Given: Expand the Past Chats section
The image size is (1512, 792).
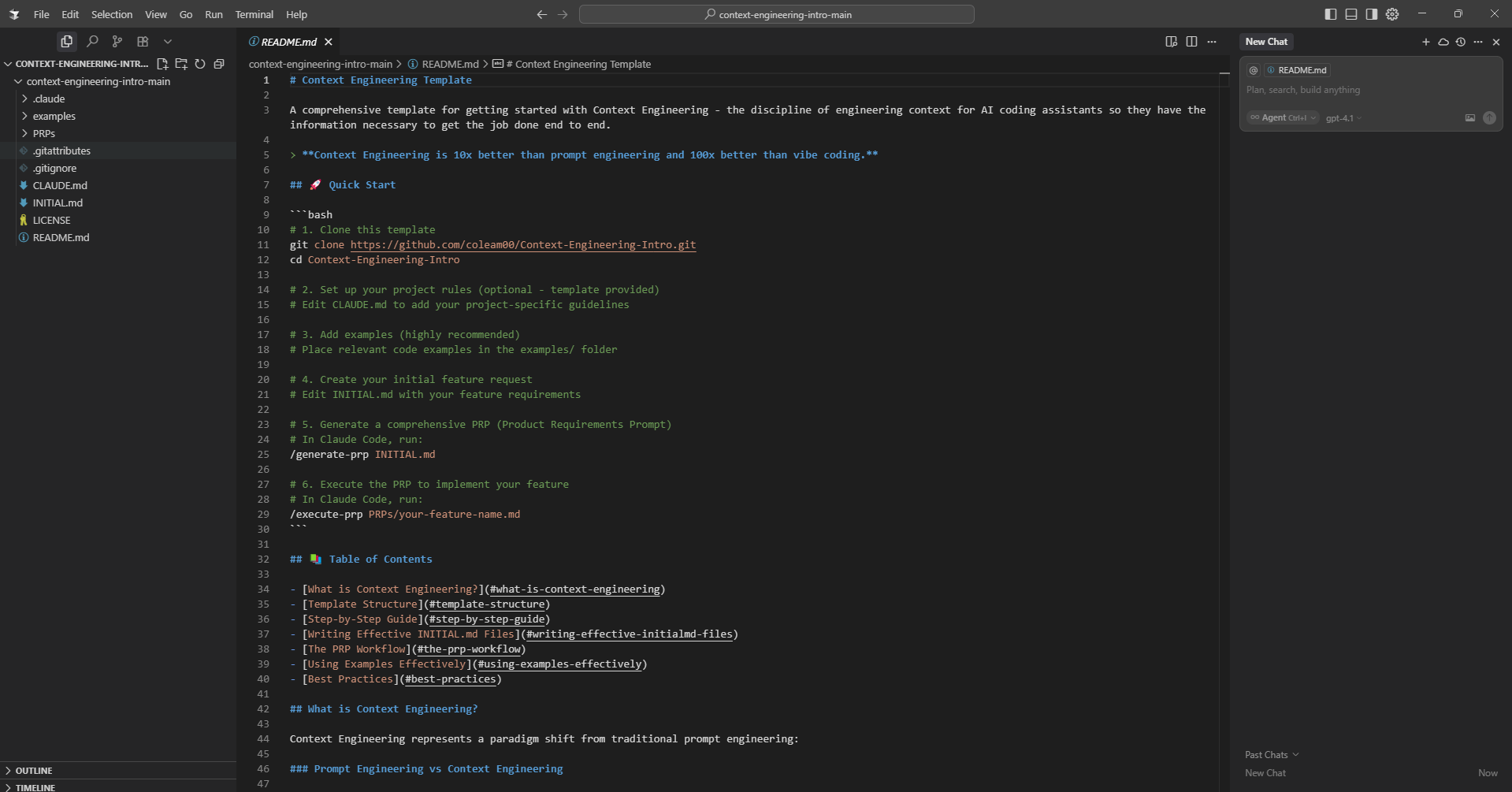Looking at the screenshot, I should 1272,755.
